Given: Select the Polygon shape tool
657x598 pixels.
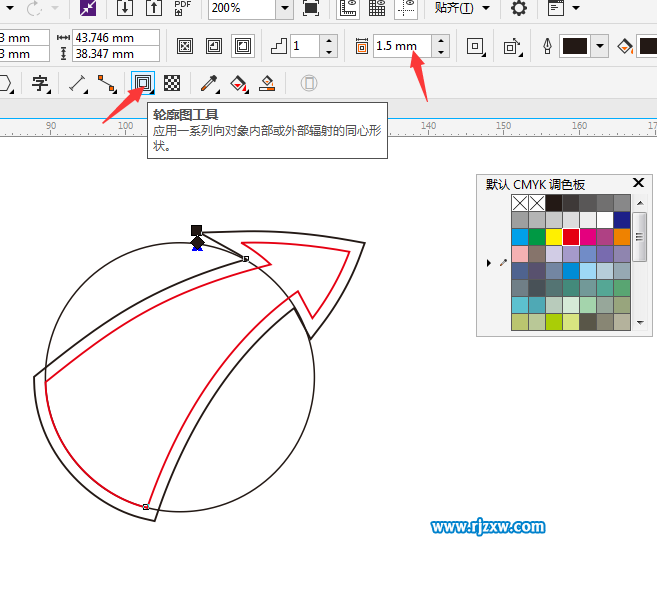Looking at the screenshot, I should point(6,83).
